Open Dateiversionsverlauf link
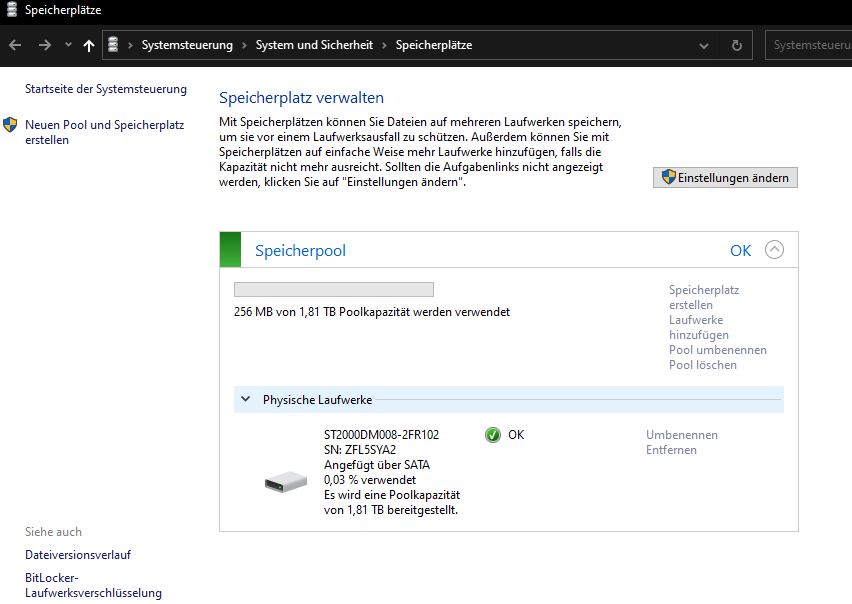Screen dimensions: 852x604 pos(78,555)
